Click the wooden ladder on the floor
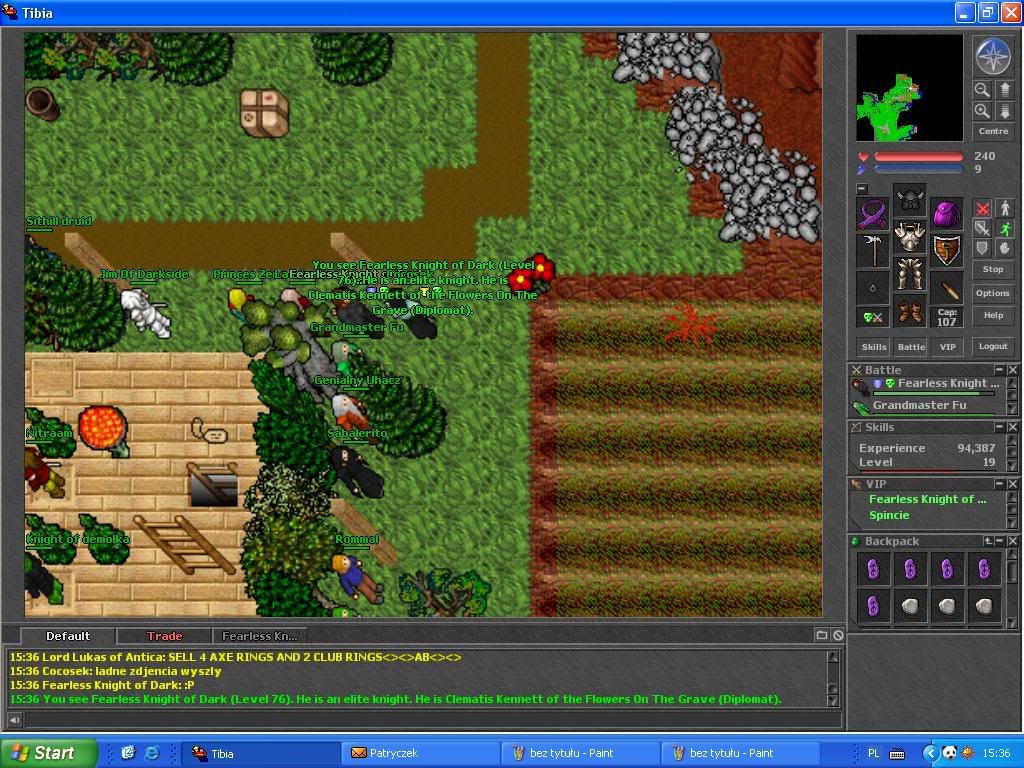The width and height of the screenshot is (1024, 768). click(185, 545)
